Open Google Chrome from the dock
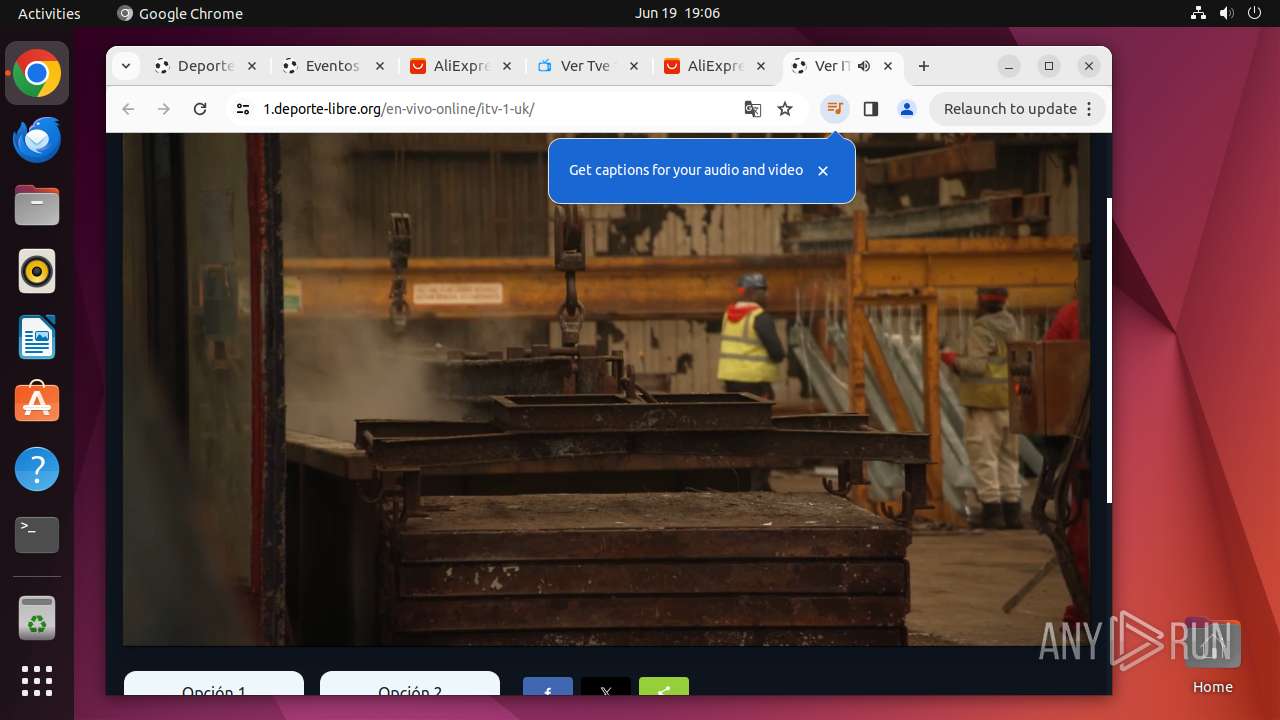Viewport: 1280px width, 720px height. point(37,74)
